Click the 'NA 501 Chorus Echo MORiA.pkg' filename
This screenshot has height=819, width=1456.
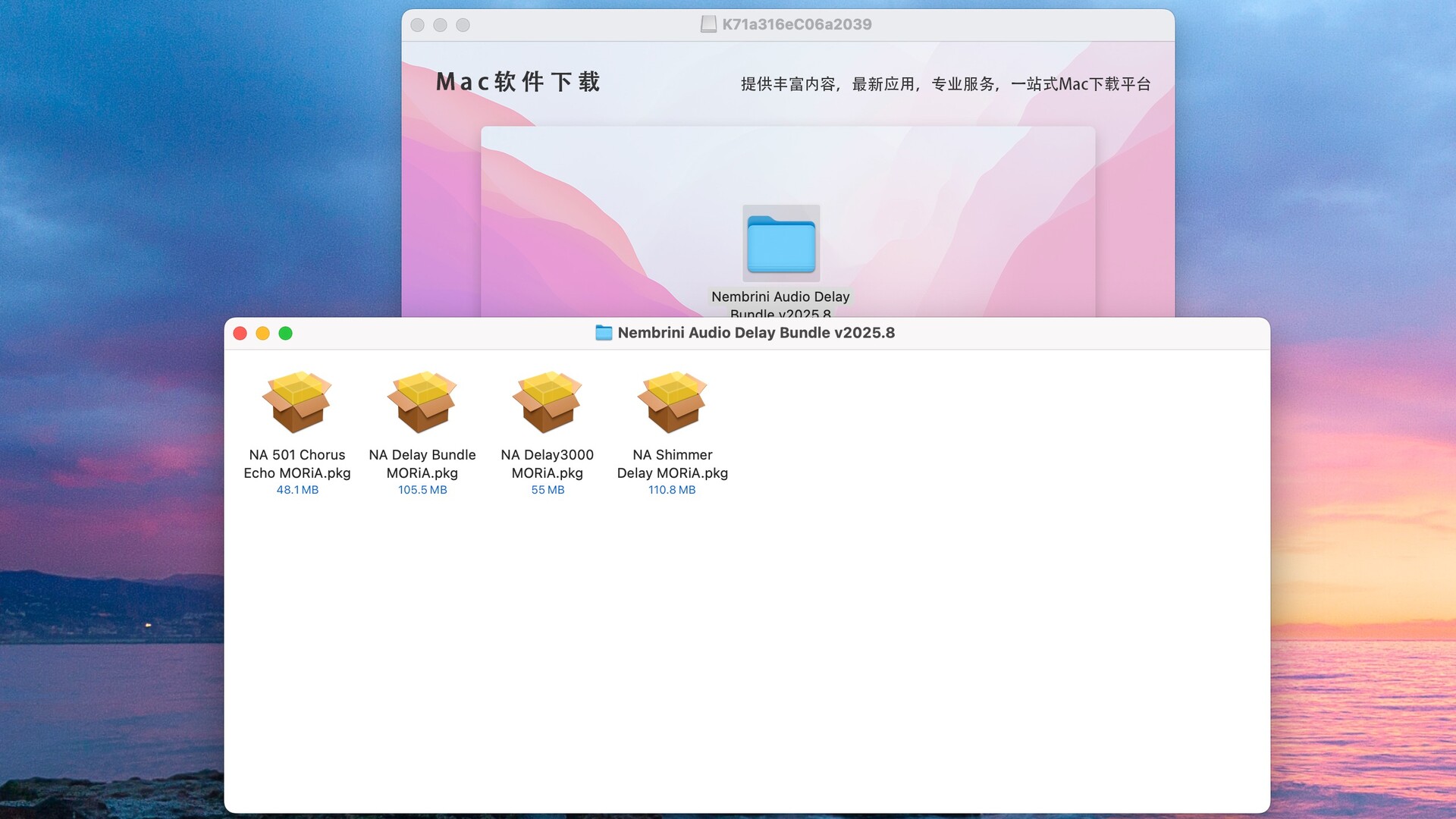[x=297, y=464]
